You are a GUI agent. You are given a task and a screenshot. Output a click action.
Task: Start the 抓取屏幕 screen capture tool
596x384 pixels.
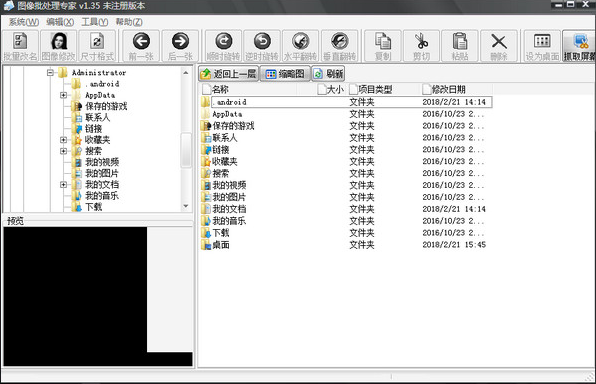click(x=579, y=46)
